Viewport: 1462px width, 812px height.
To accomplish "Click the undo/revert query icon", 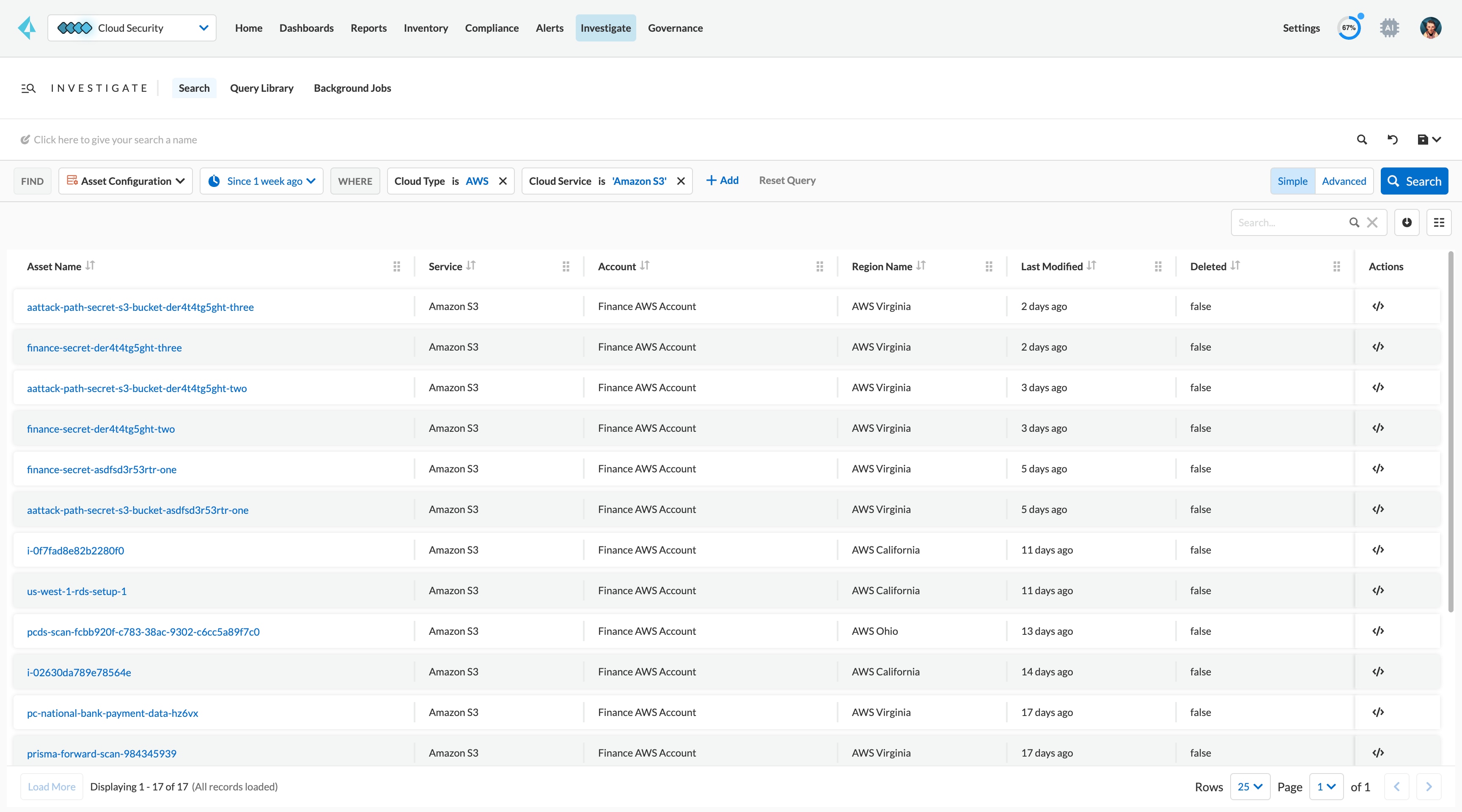I will [1392, 140].
